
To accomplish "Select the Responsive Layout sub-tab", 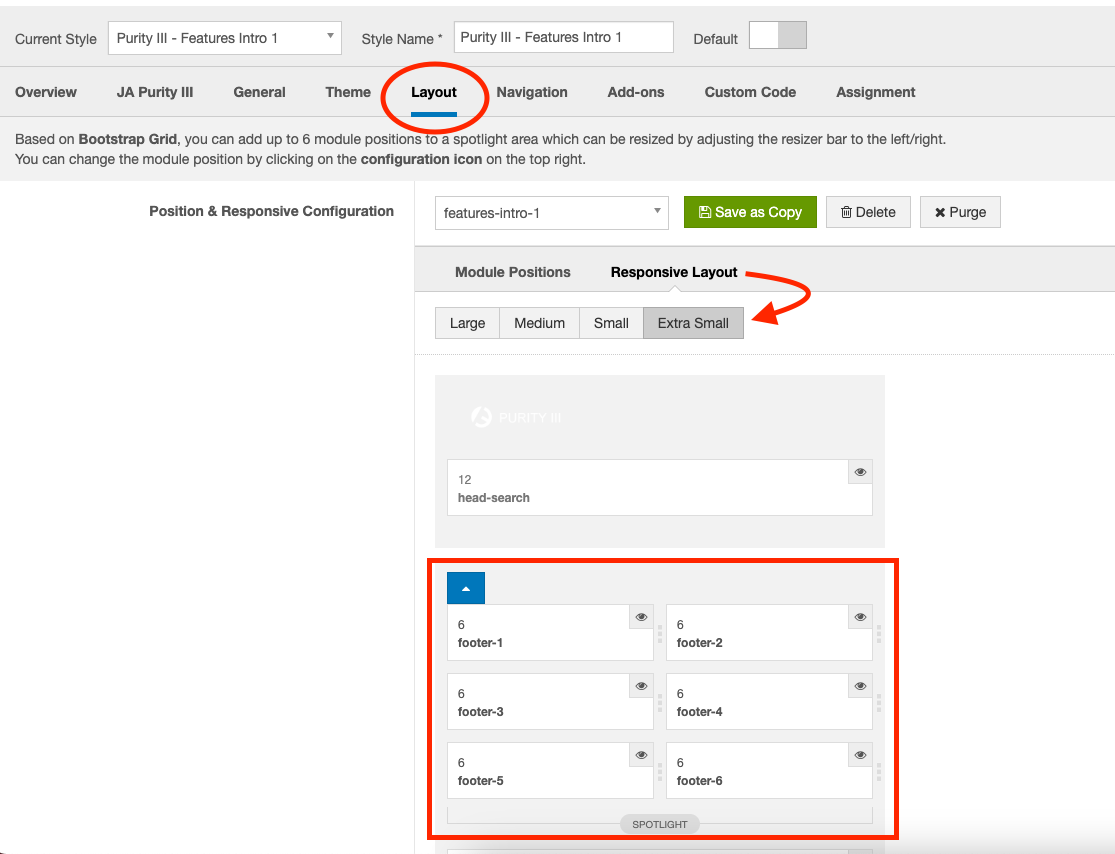I will click(674, 272).
